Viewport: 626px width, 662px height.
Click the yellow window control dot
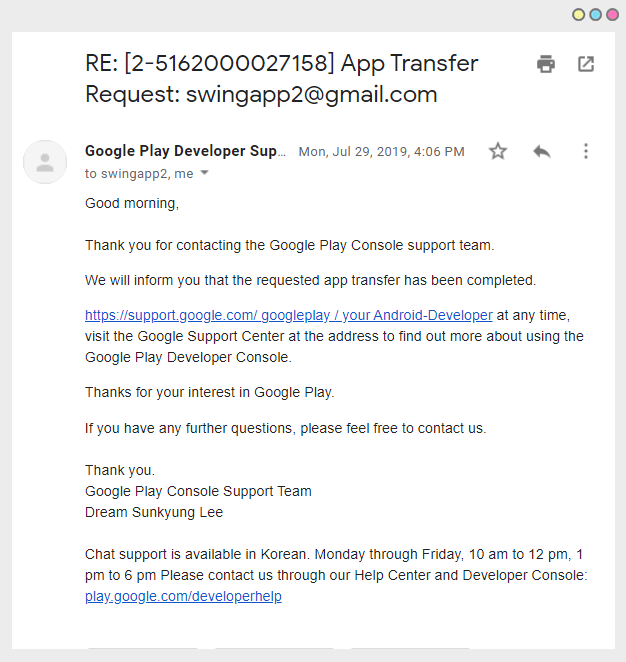pyautogui.click(x=579, y=14)
